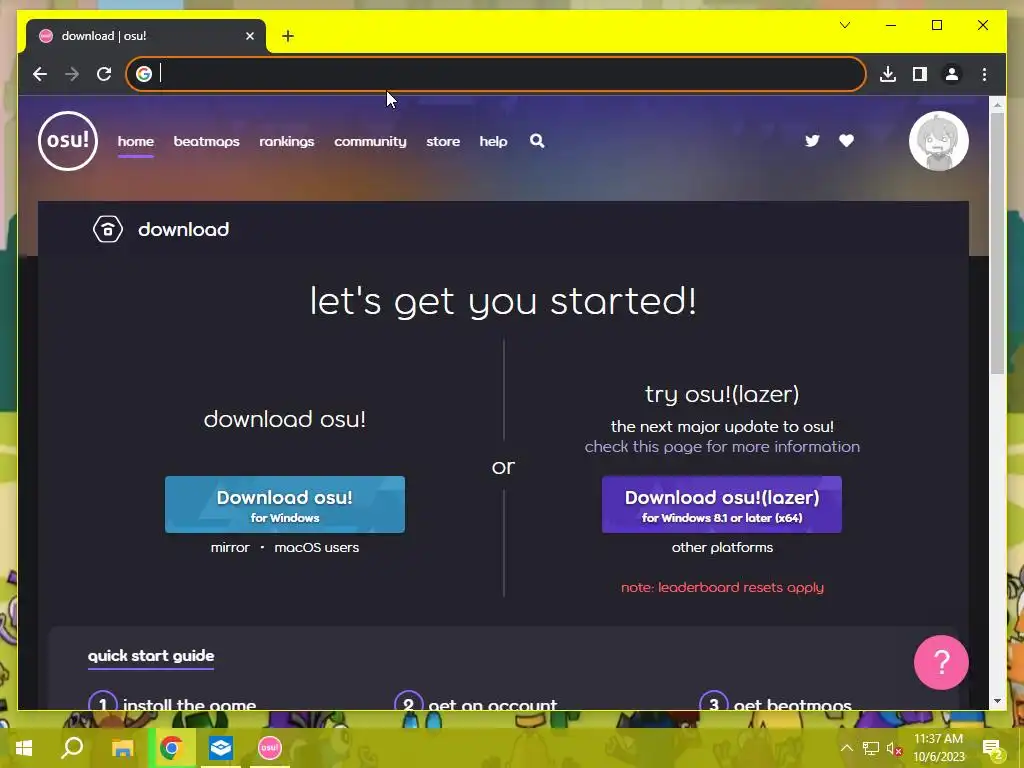Click the osu! logo in the site header
This screenshot has height=768, width=1024.
coord(68,140)
